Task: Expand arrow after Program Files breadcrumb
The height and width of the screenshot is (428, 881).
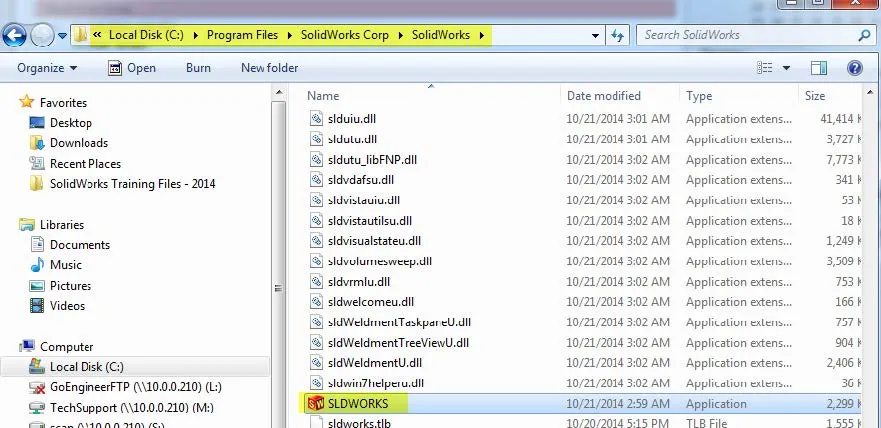Action: tap(289, 35)
